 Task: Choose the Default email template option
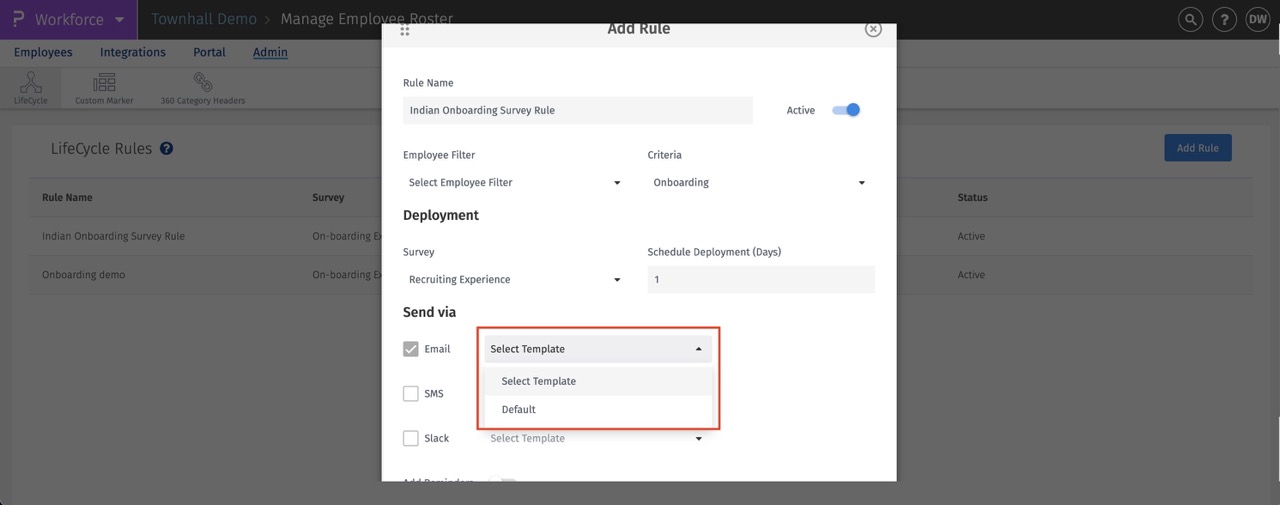click(x=520, y=409)
